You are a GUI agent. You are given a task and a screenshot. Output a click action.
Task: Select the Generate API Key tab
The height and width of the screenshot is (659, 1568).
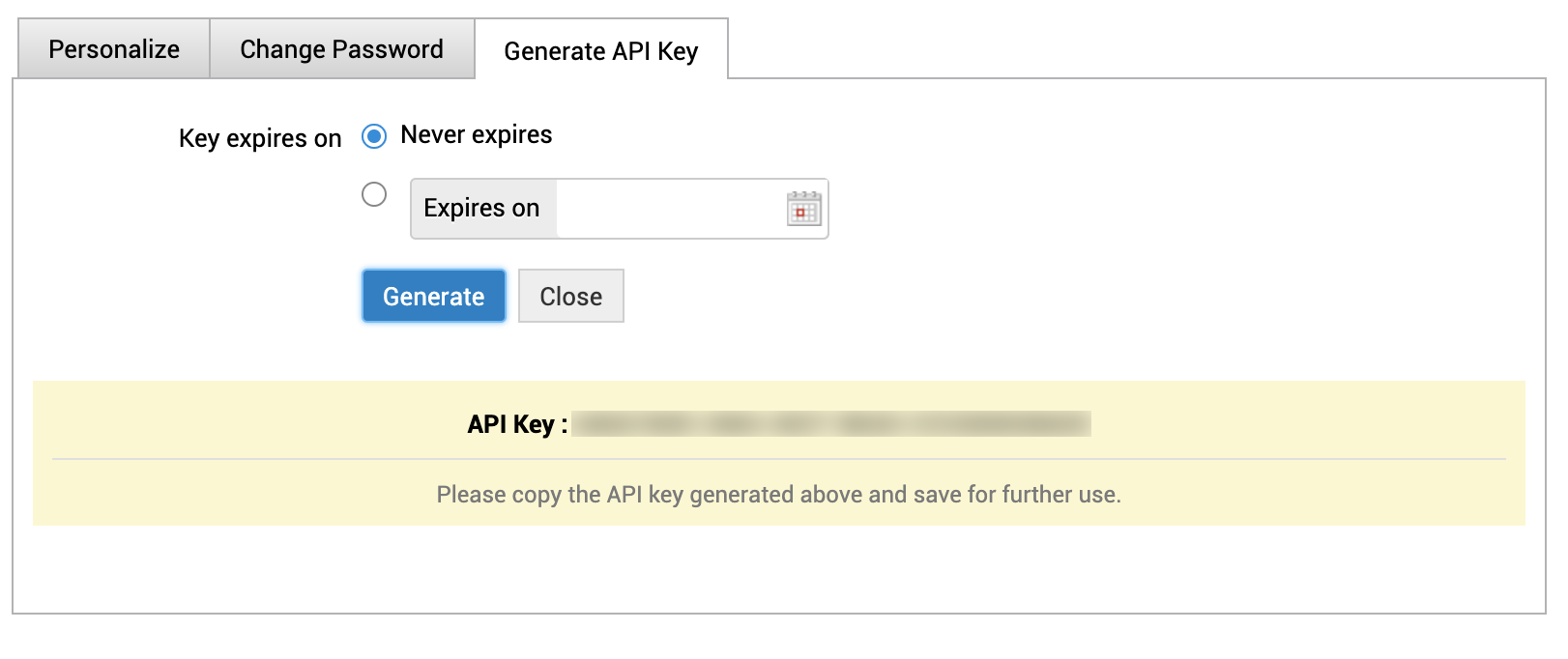tap(600, 51)
